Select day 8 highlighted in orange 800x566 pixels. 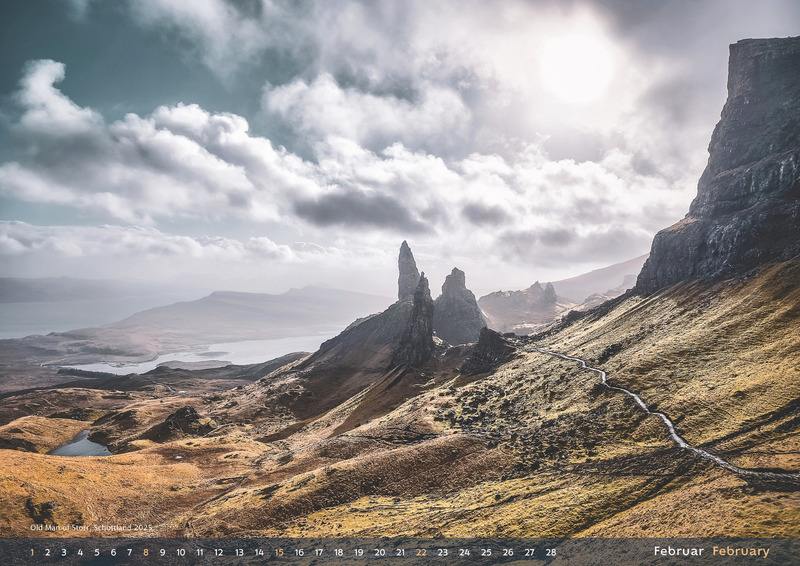pyautogui.click(x=146, y=552)
